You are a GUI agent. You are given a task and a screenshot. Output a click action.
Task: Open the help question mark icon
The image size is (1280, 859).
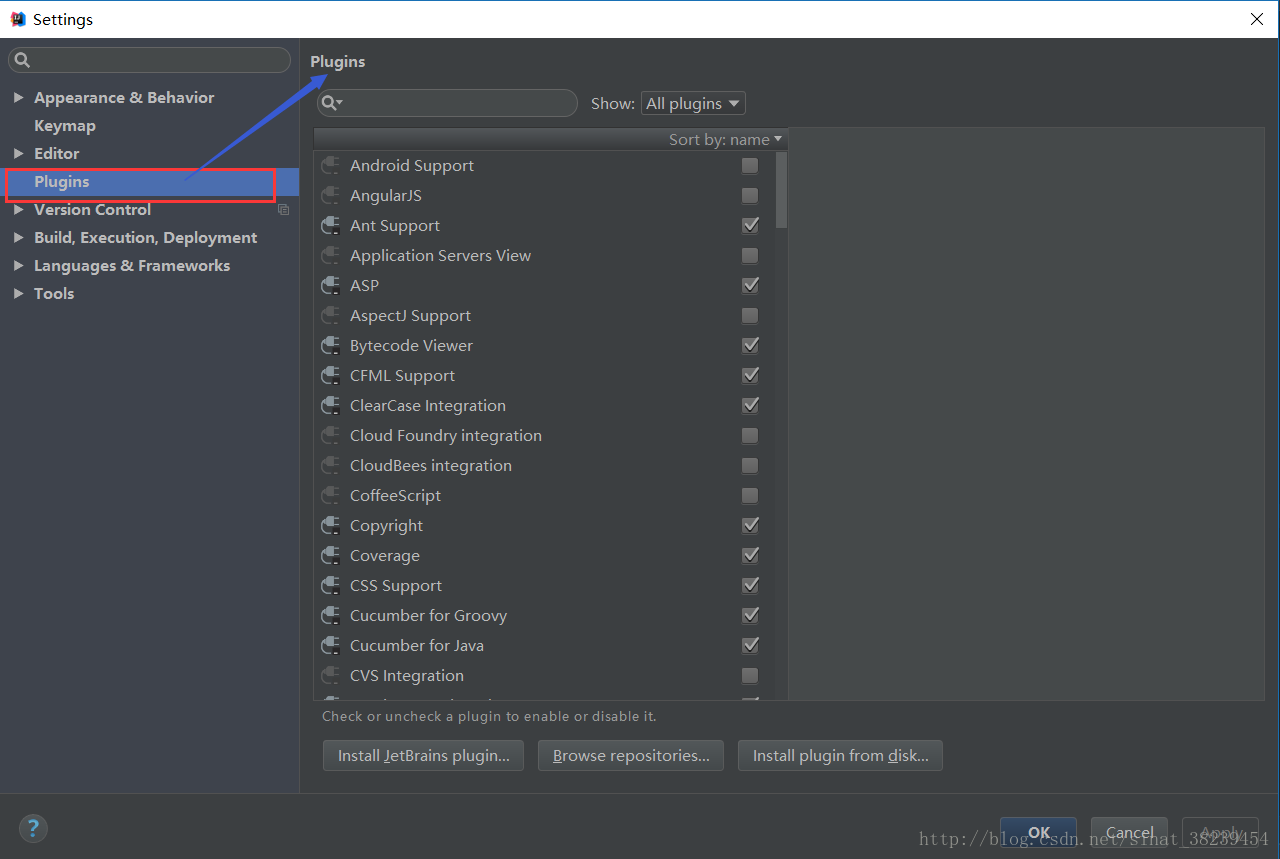(33, 828)
